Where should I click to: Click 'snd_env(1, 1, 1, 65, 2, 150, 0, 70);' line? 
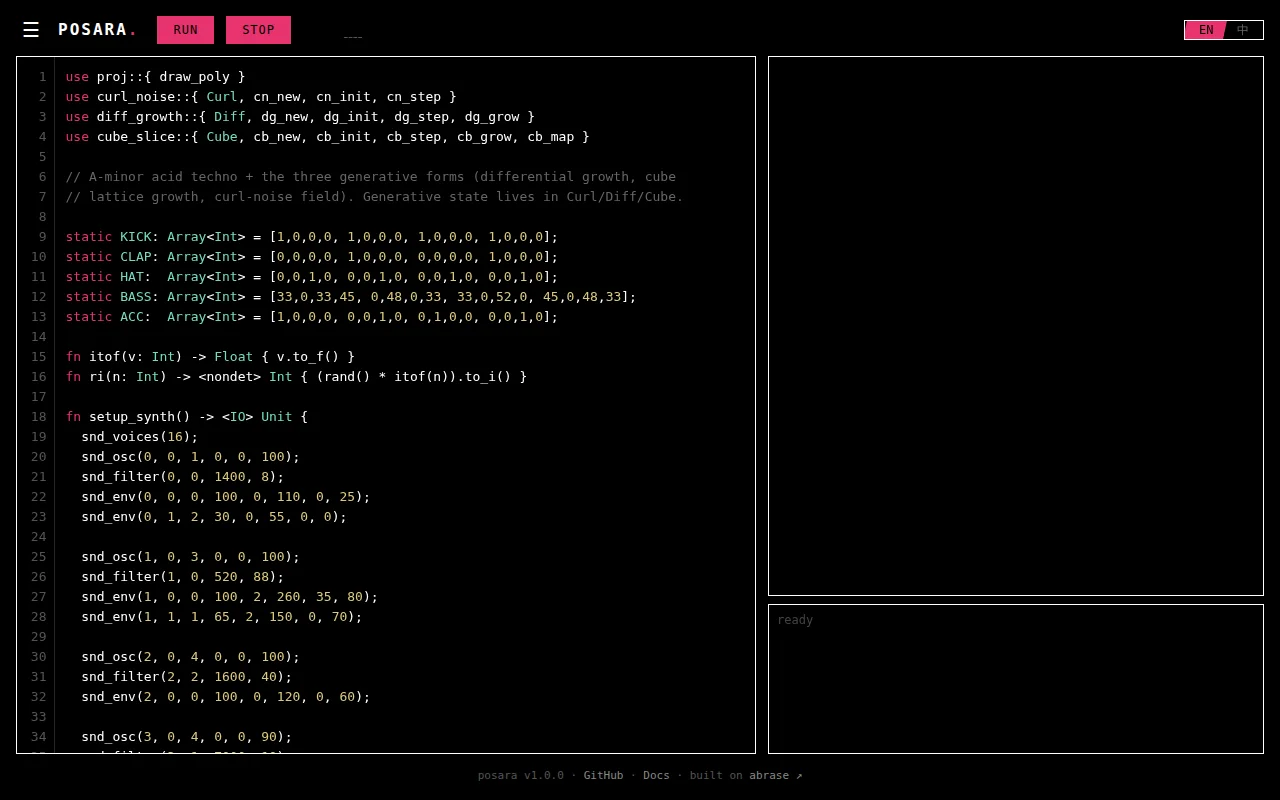coord(222,617)
